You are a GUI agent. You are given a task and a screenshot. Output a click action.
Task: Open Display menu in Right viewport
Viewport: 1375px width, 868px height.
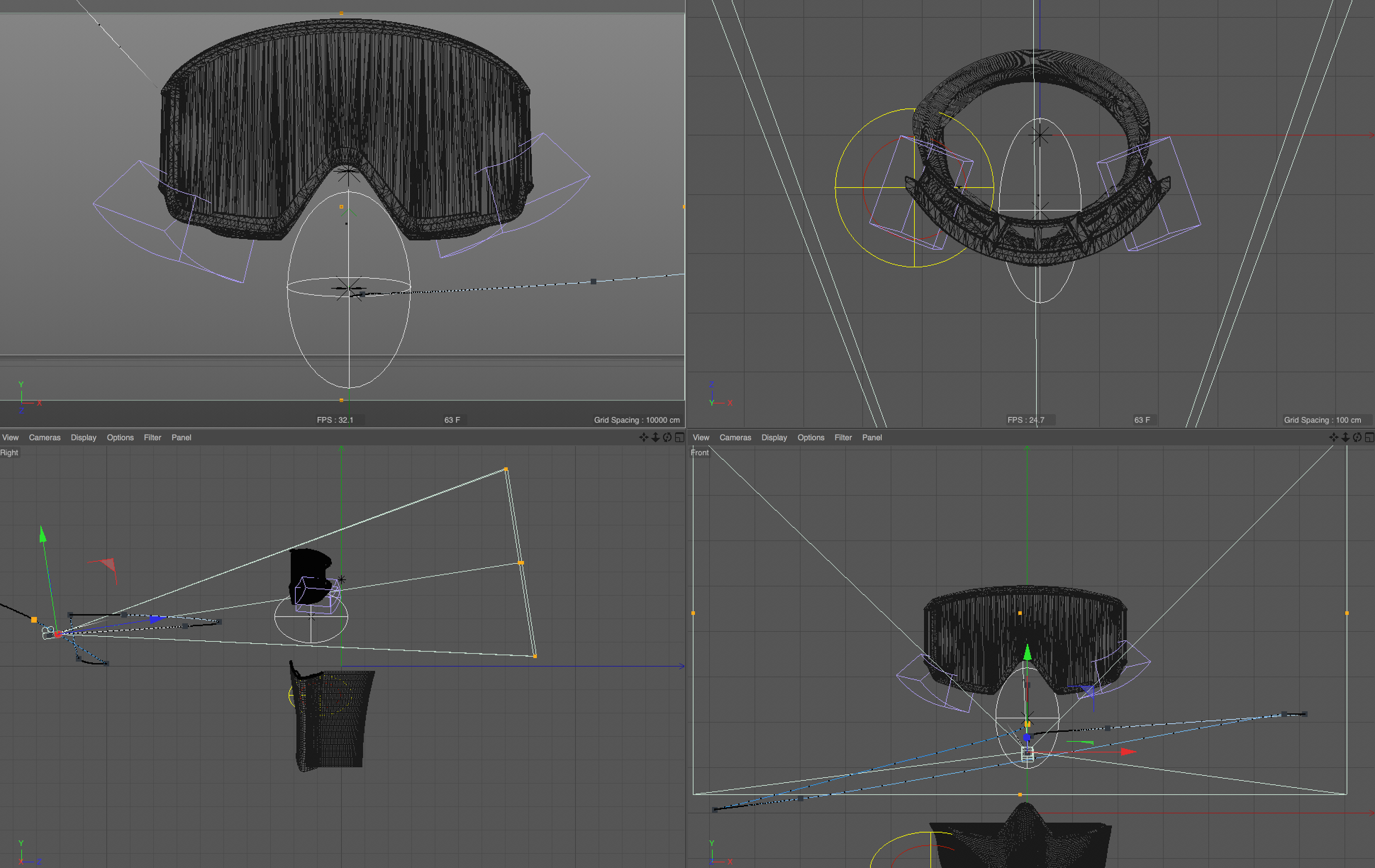83,438
